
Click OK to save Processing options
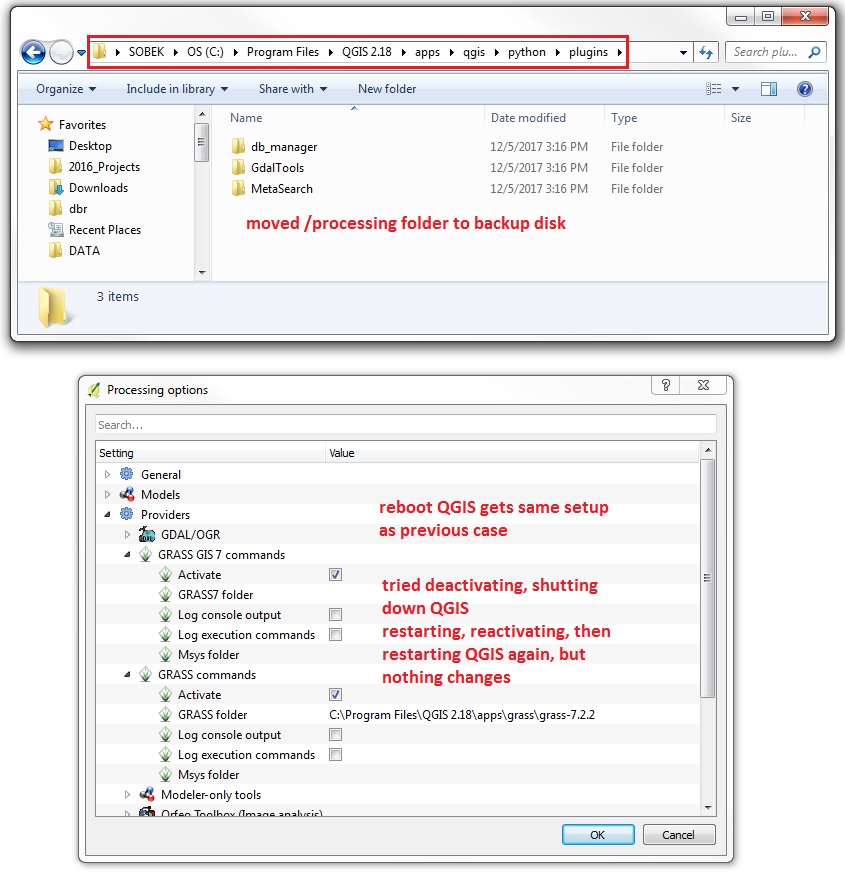tap(598, 834)
